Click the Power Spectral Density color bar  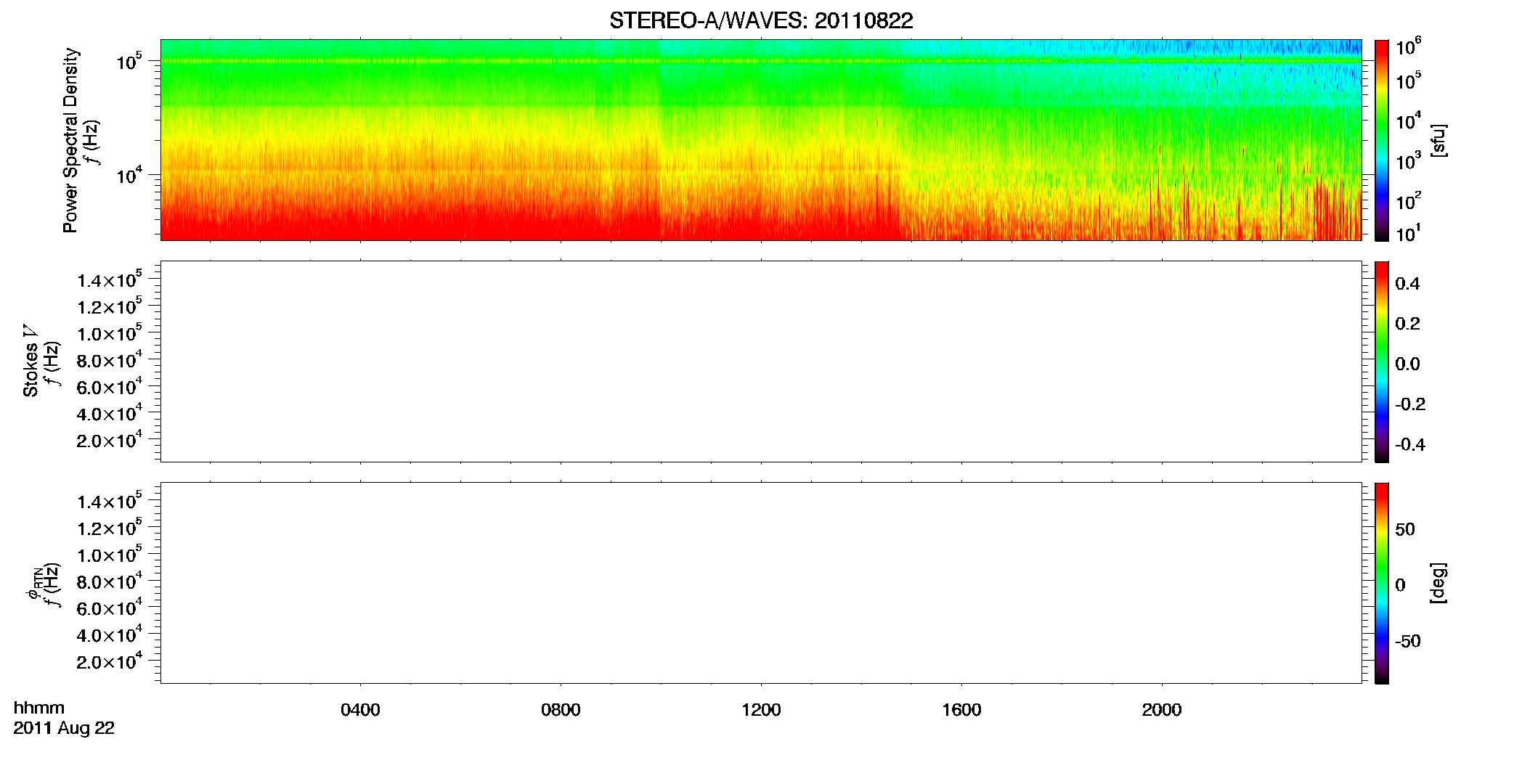pos(1382,140)
